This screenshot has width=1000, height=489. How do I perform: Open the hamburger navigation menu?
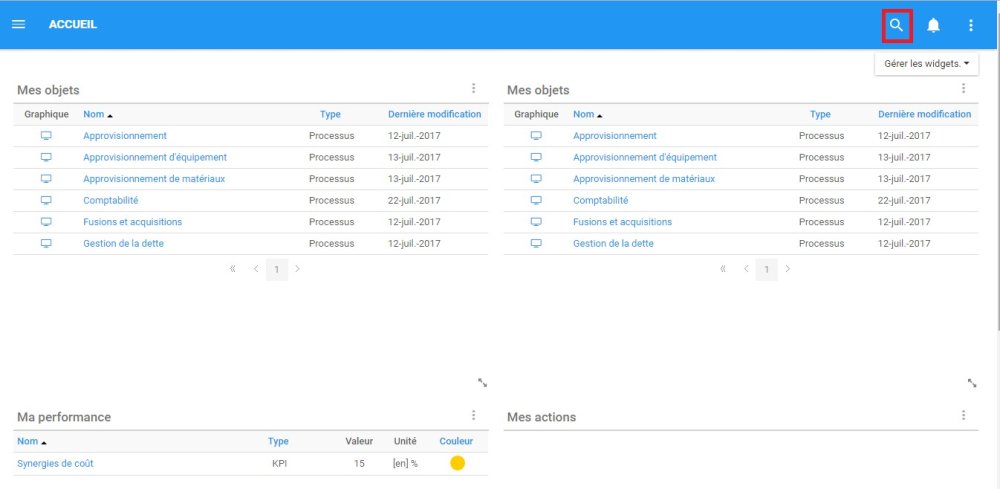(x=18, y=25)
